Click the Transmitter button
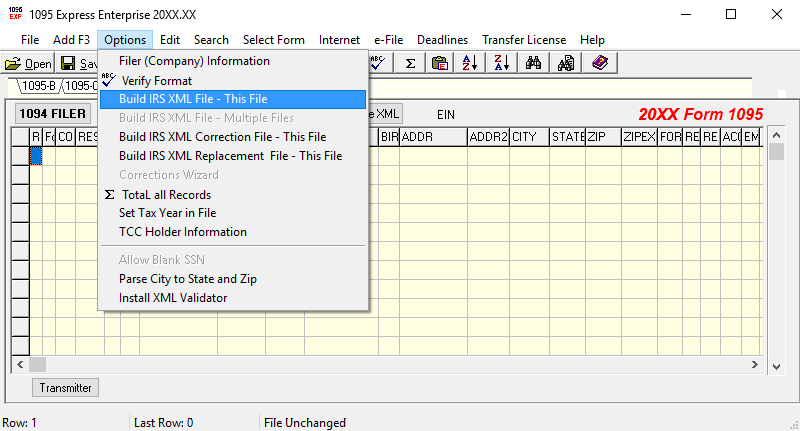 tap(65, 388)
